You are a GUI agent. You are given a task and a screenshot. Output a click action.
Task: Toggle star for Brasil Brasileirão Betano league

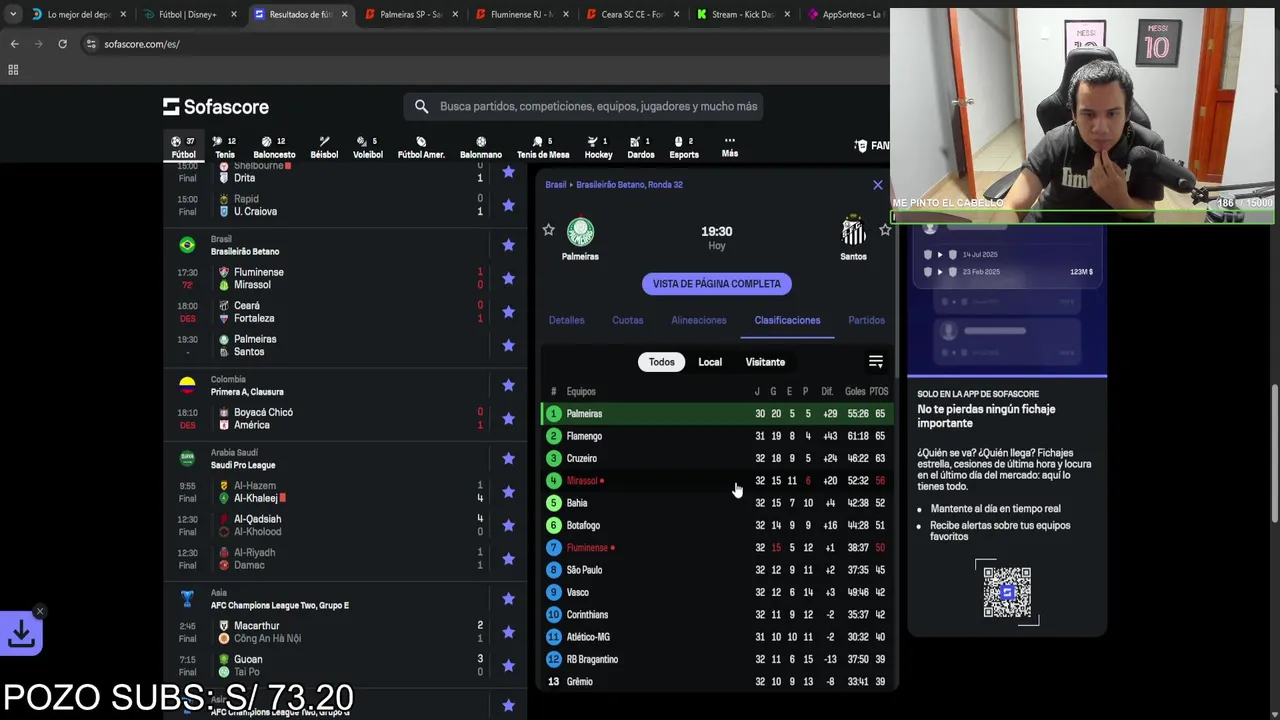(x=508, y=245)
